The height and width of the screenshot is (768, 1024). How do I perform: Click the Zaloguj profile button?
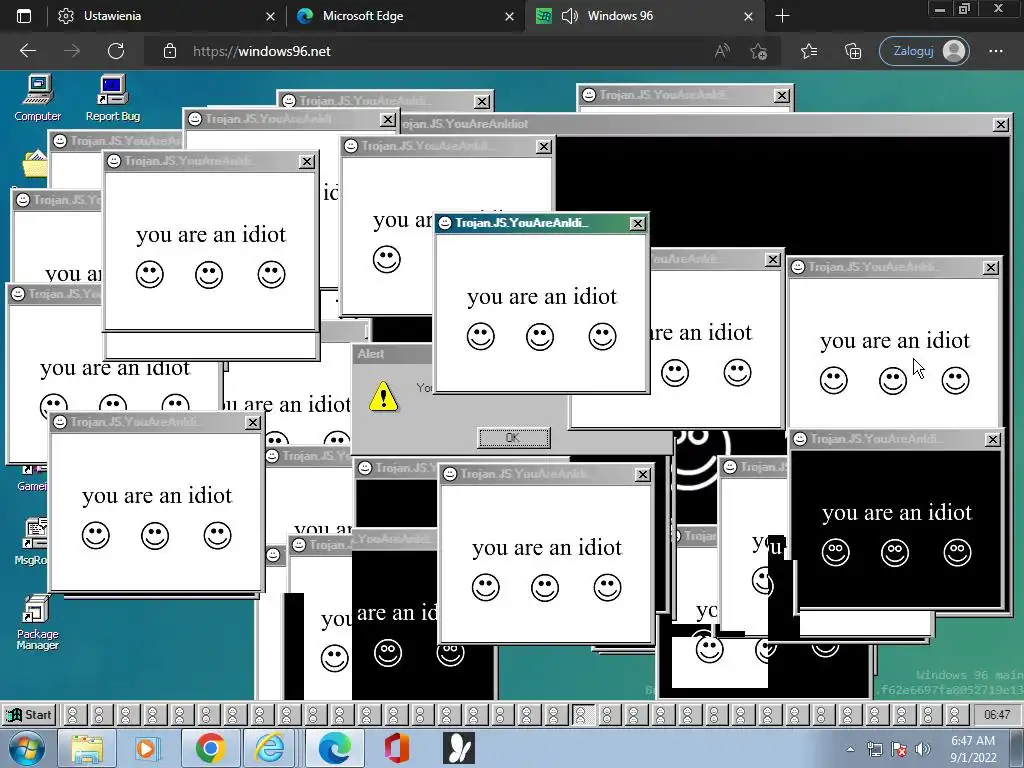[925, 51]
